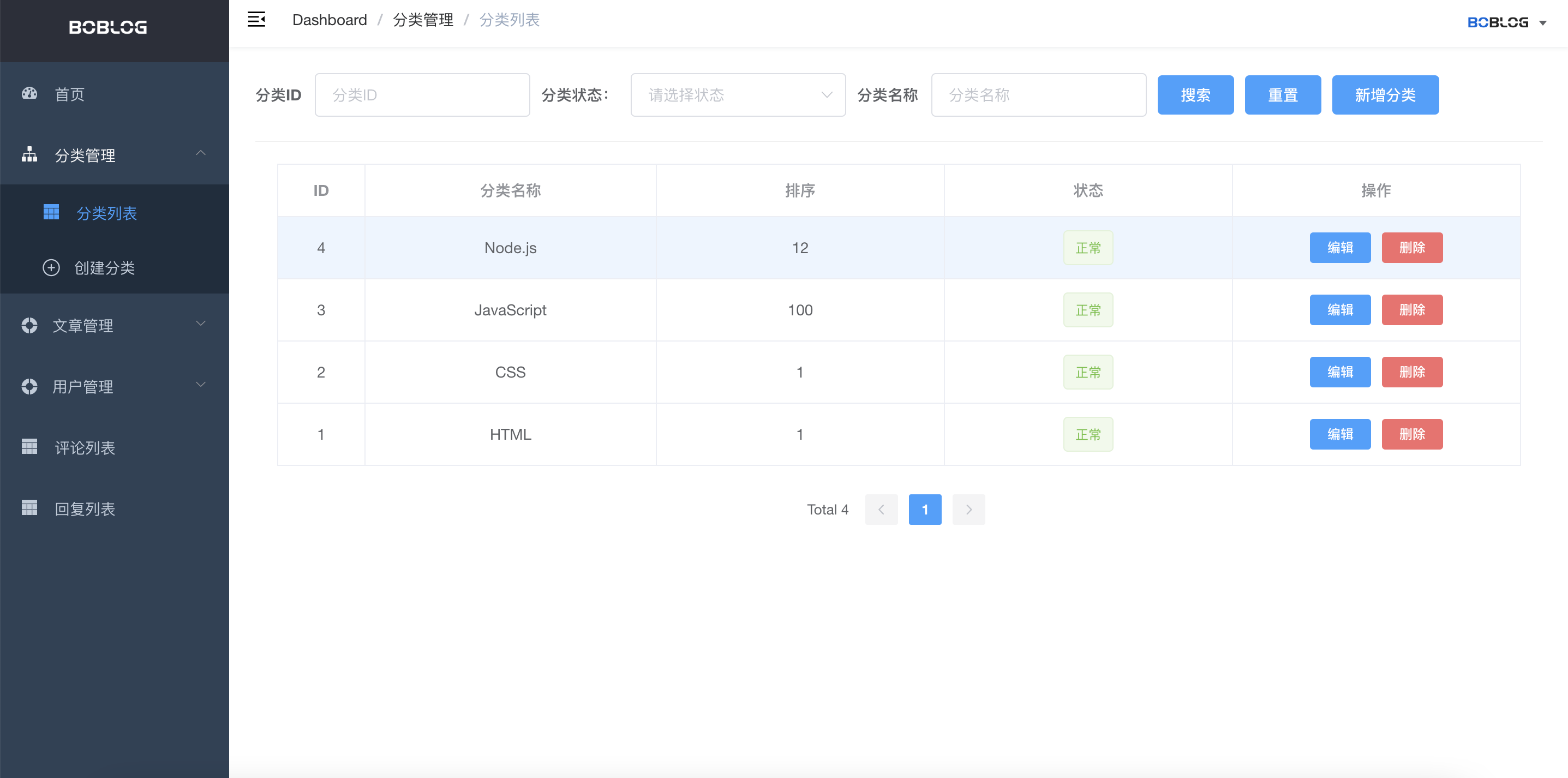The image size is (1568, 778).
Task: Open the 请选择状态 status dropdown
Action: point(738,95)
